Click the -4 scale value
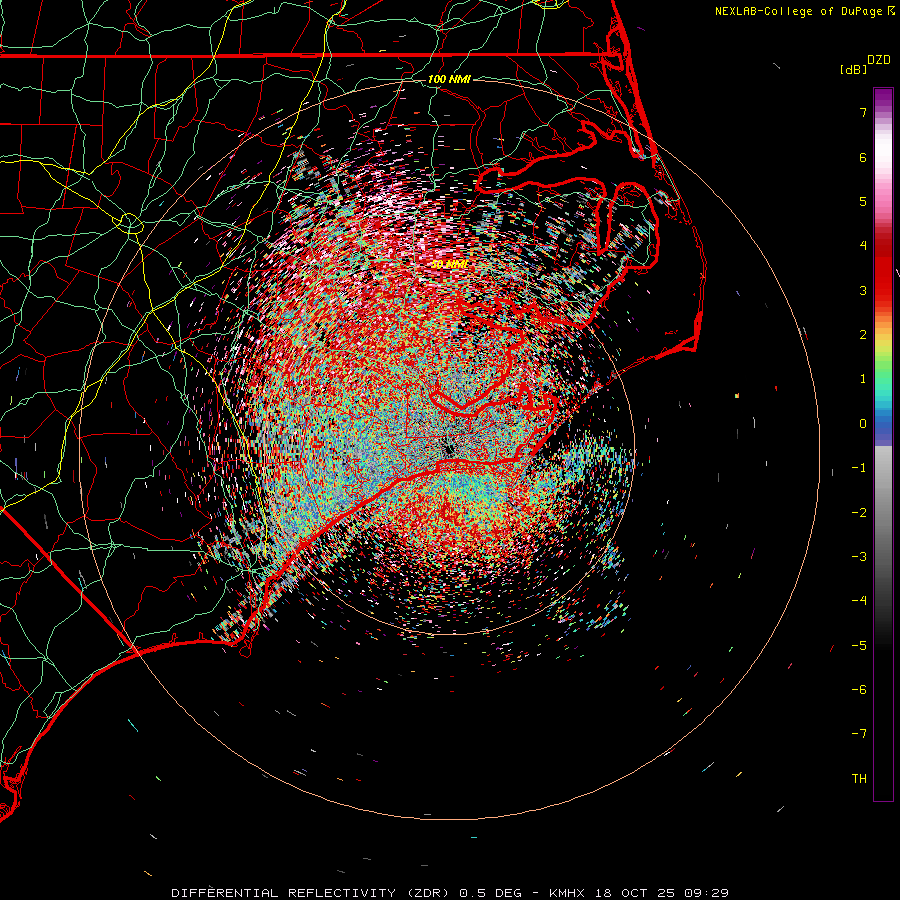The width and height of the screenshot is (900, 900). (859, 601)
